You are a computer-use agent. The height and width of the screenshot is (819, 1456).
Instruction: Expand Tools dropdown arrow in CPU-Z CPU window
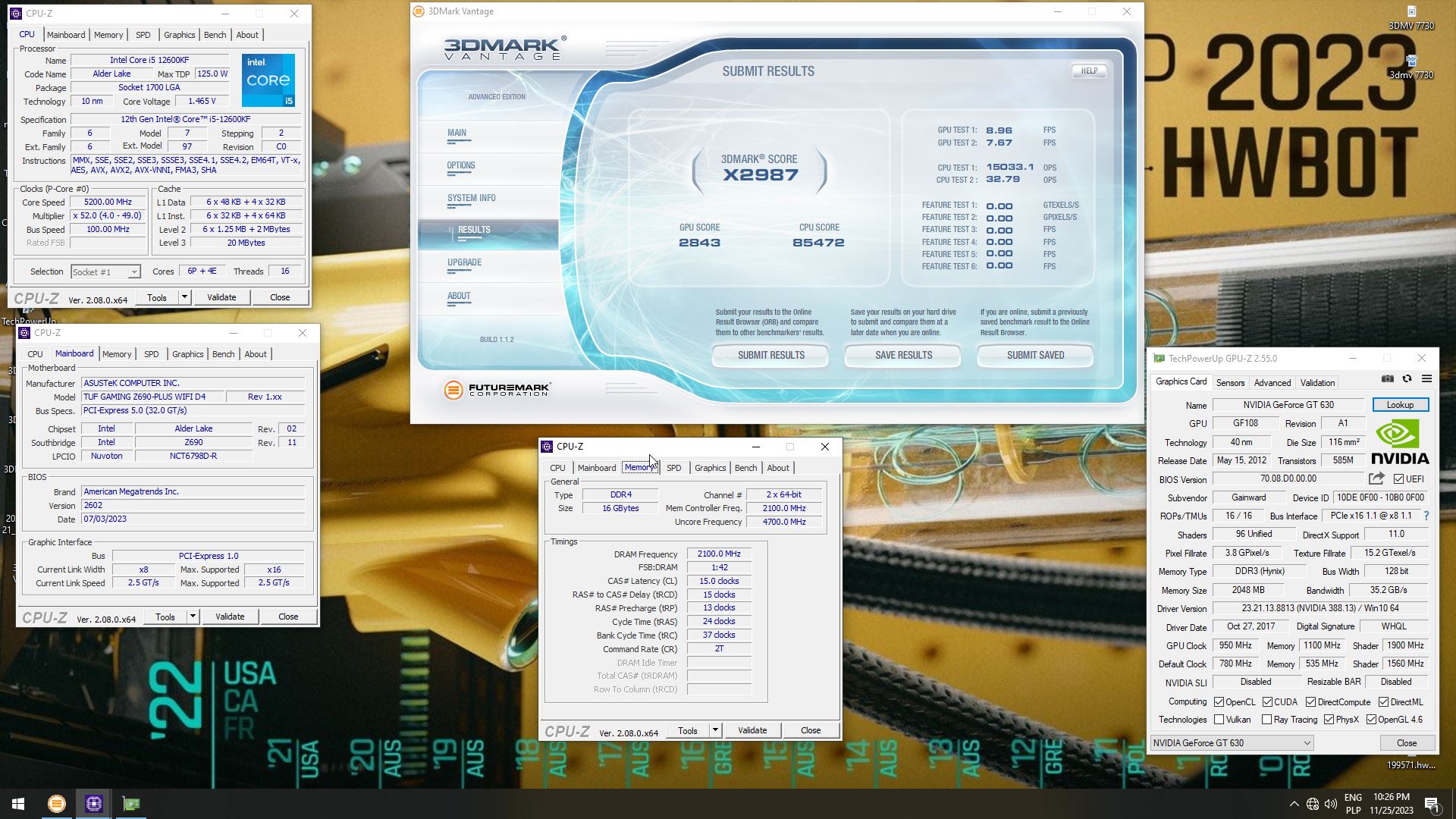click(184, 297)
